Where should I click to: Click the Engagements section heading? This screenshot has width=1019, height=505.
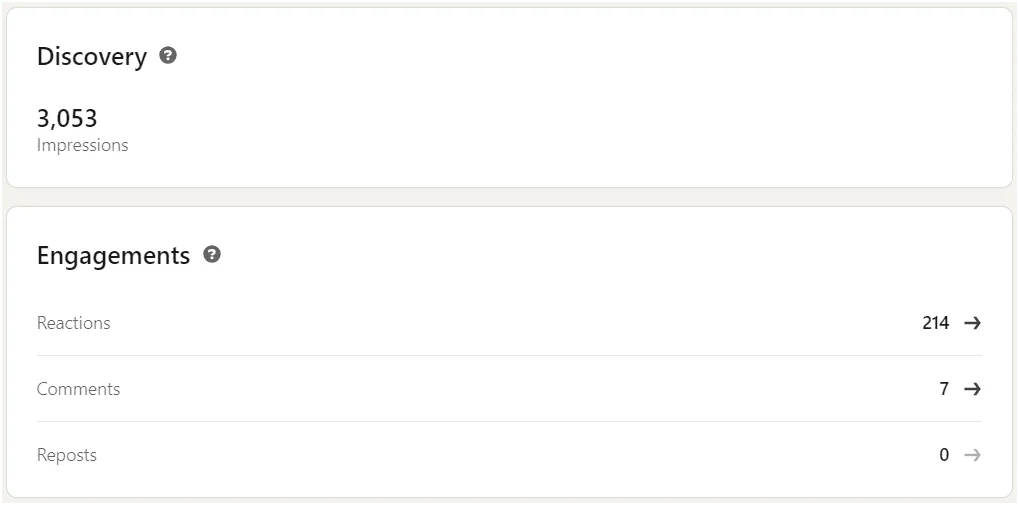coord(114,255)
